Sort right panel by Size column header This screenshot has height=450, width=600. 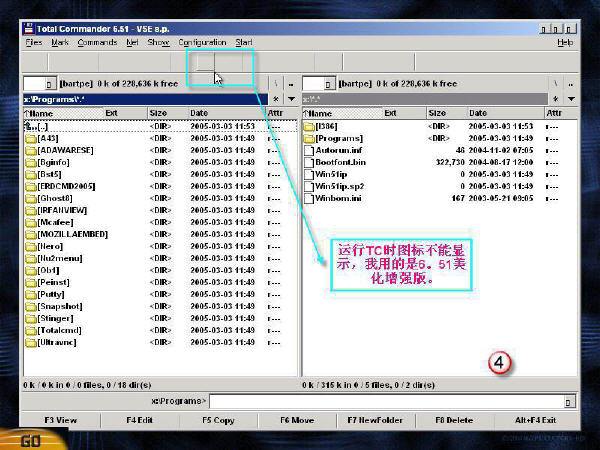tap(446, 113)
